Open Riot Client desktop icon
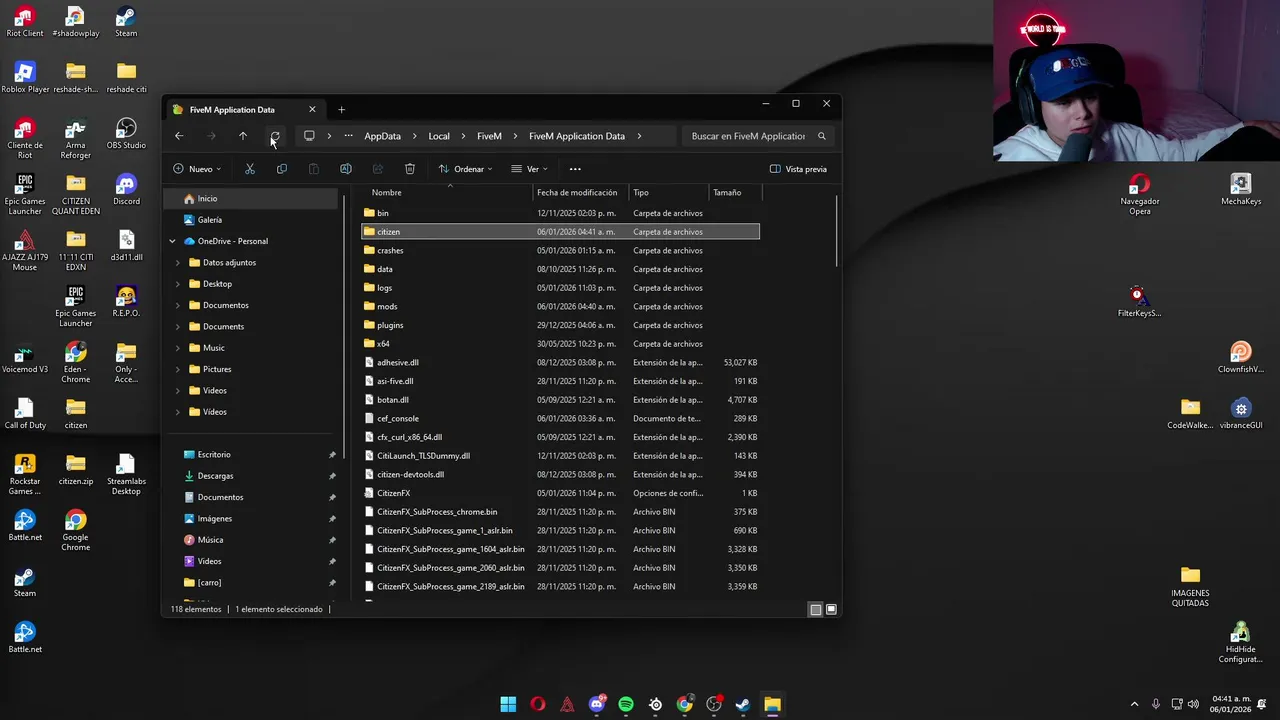This screenshot has height=720, width=1280. pos(25,22)
